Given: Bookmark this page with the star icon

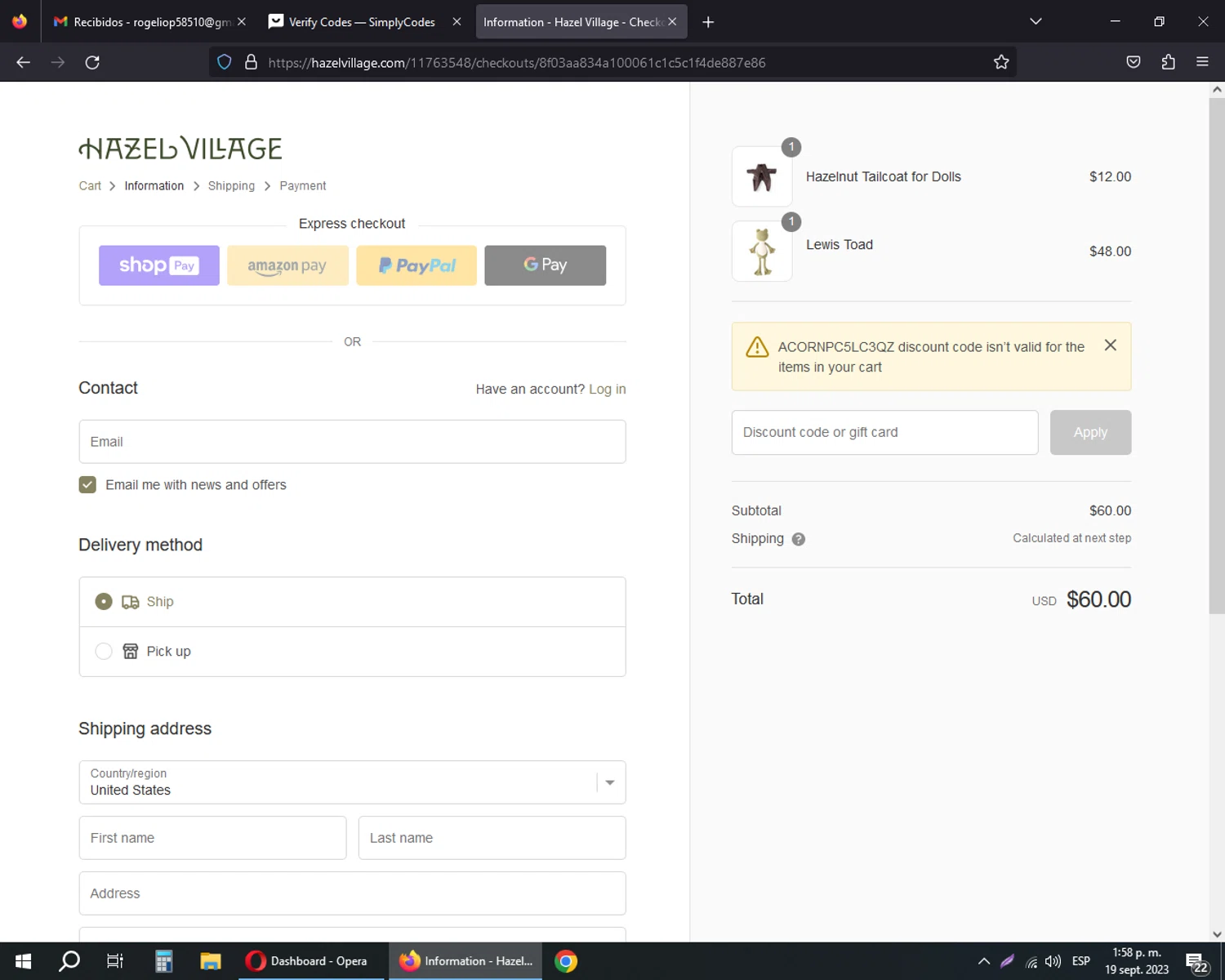Looking at the screenshot, I should tap(1001, 62).
